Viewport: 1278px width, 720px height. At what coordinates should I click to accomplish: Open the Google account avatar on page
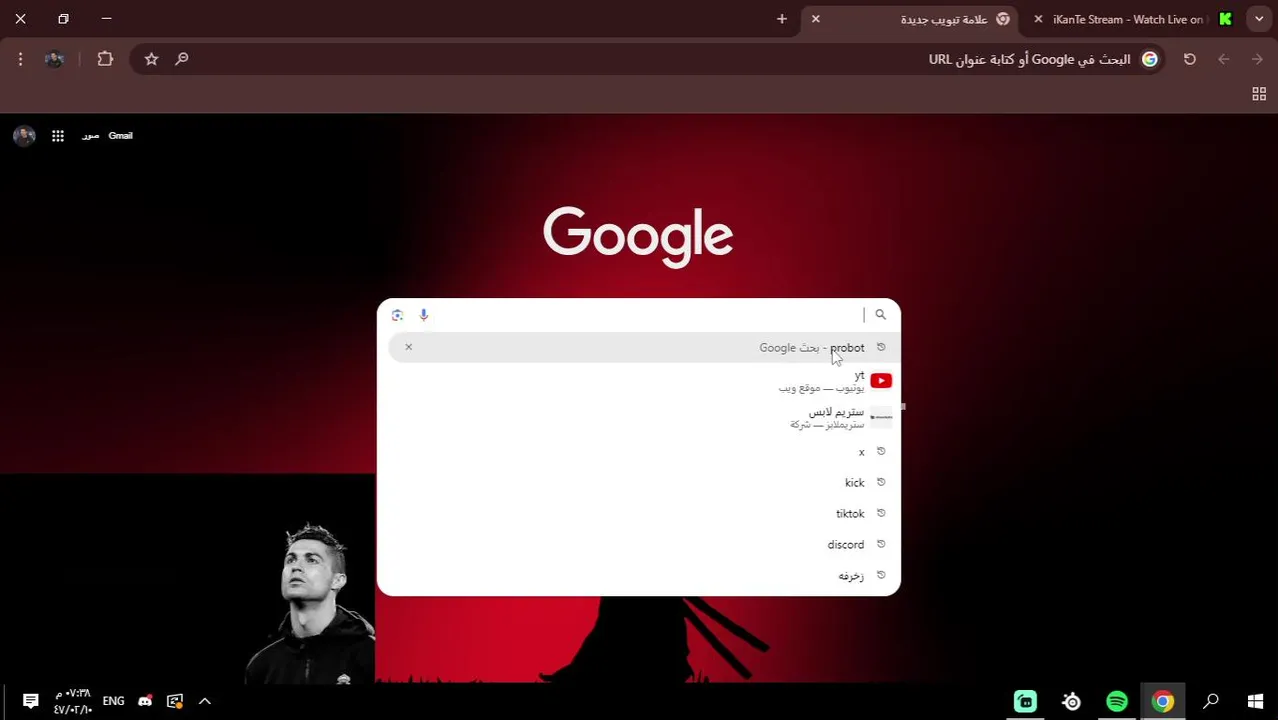coord(24,136)
